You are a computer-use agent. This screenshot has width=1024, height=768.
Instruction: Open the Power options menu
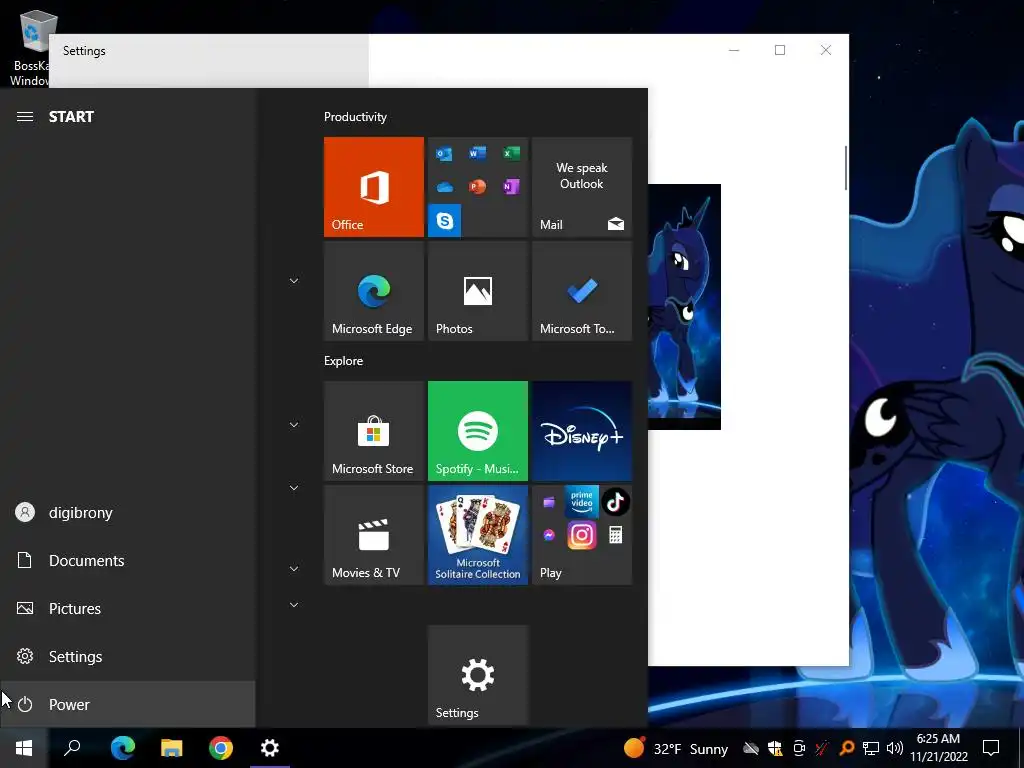pos(127,705)
